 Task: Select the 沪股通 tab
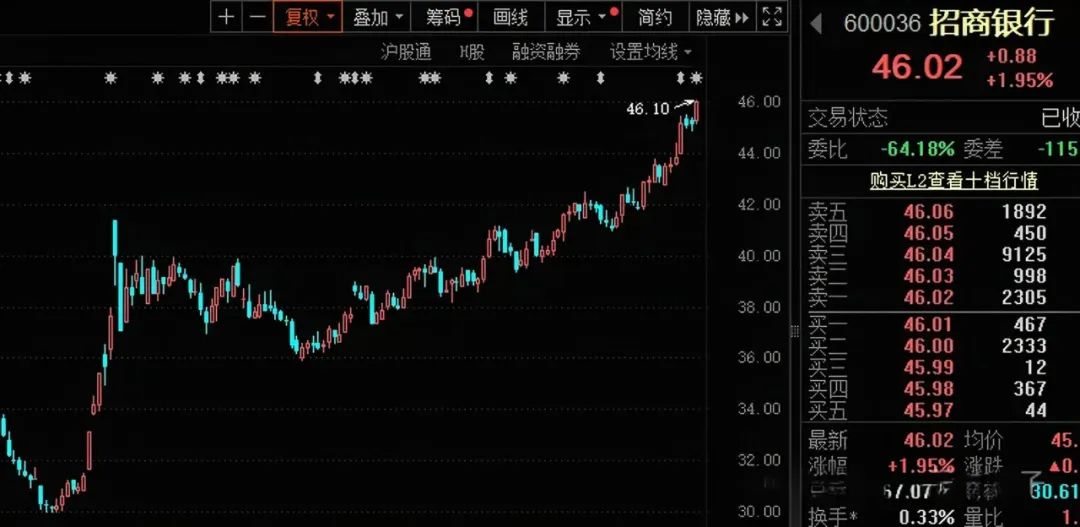click(406, 52)
